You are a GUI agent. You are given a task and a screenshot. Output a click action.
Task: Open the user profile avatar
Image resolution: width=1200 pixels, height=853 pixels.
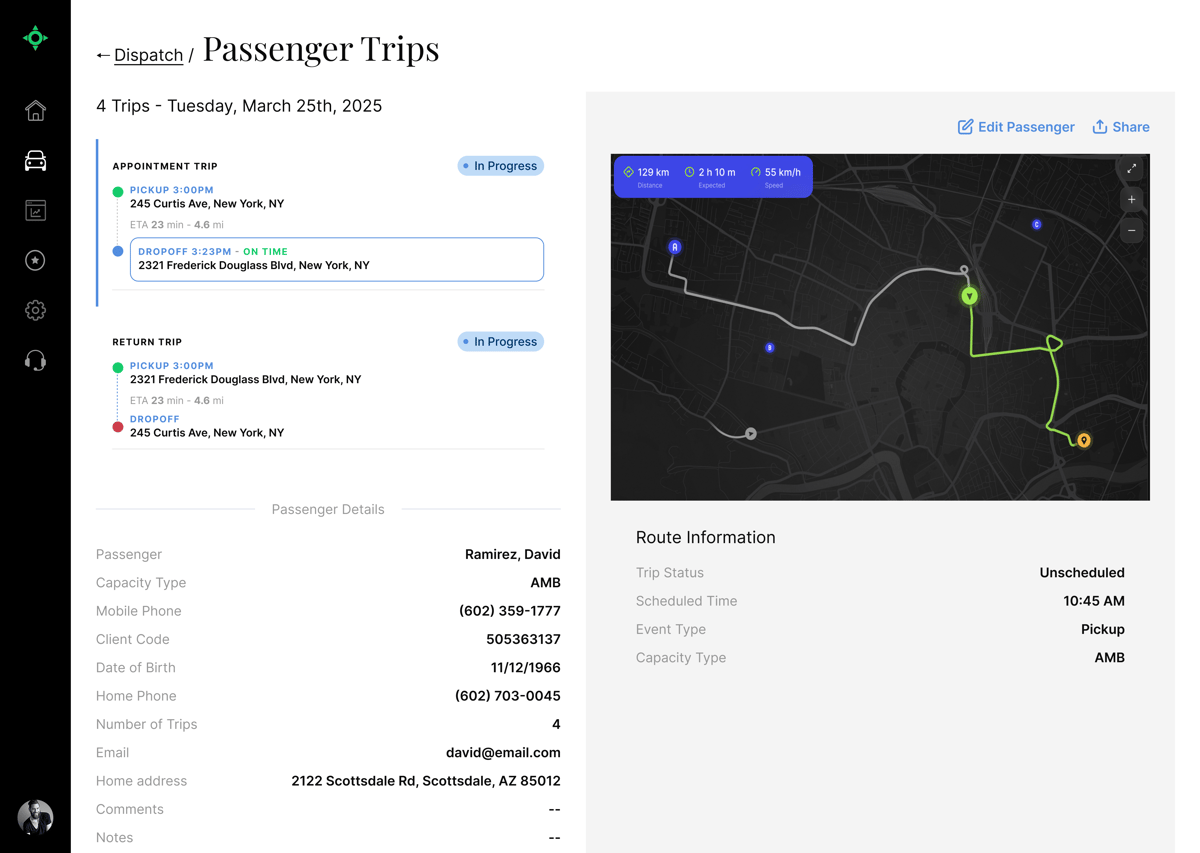[35, 817]
